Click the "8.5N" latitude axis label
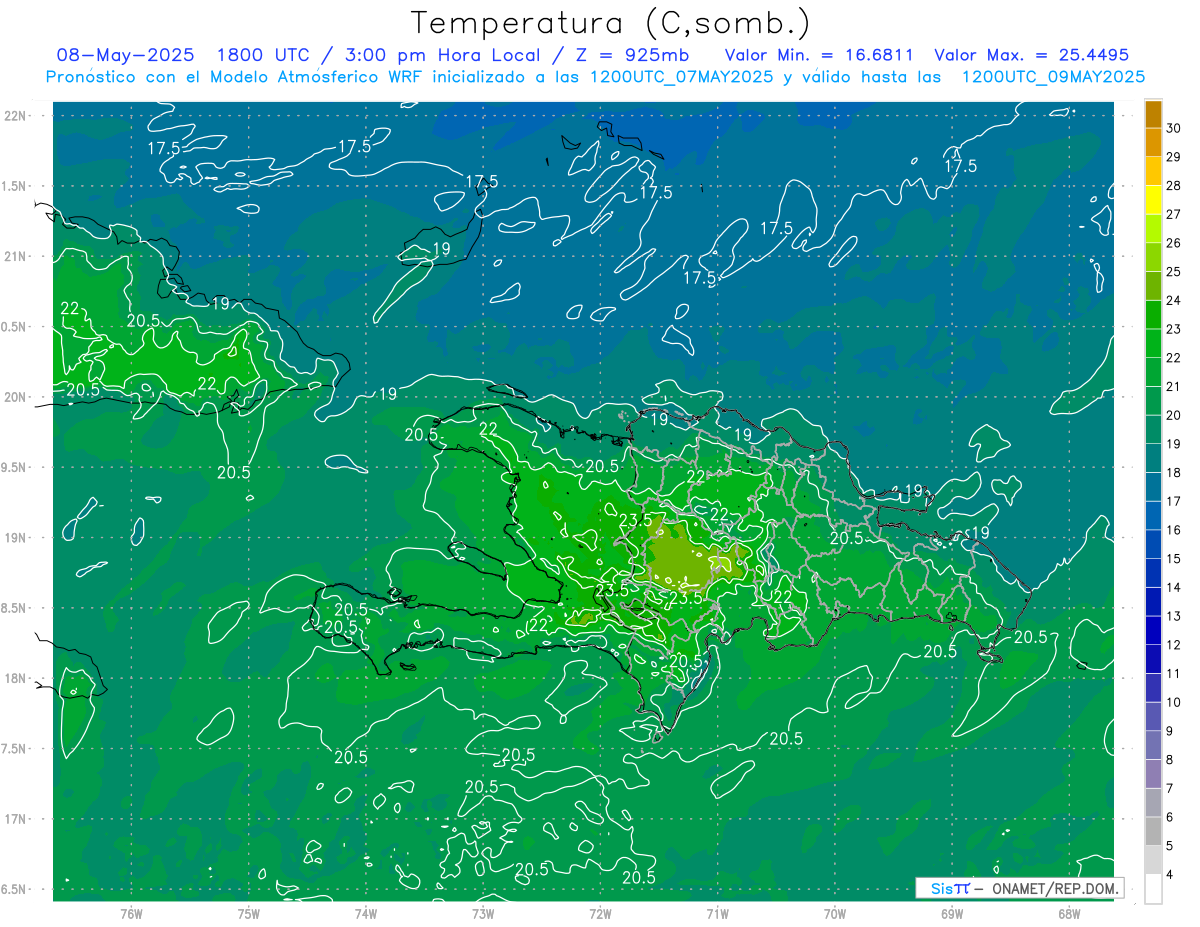The width and height of the screenshot is (1200, 927). click(15, 609)
